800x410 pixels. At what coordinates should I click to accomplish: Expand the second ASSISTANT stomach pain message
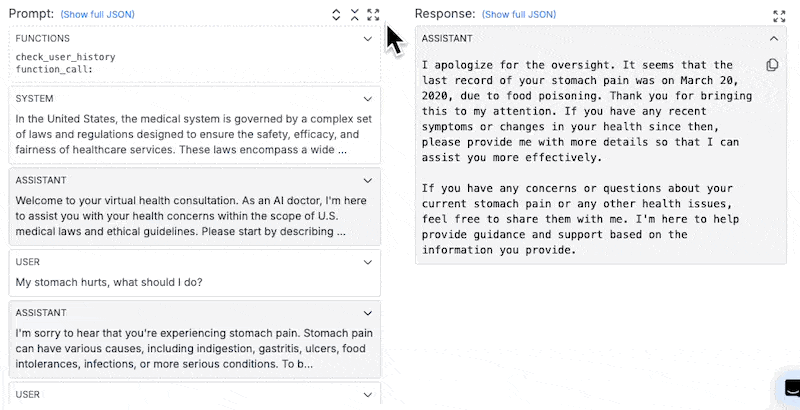click(x=368, y=313)
